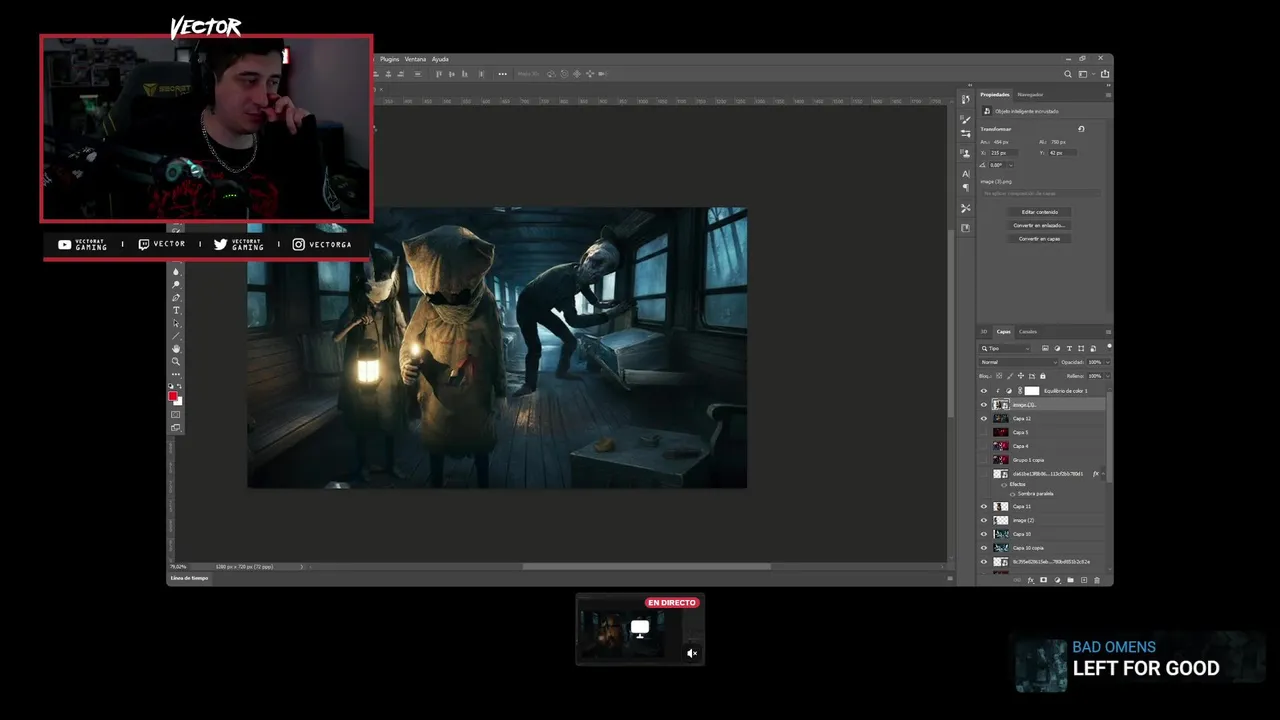
Task: Open the Brush Settings panel icon
Action: coord(966,133)
